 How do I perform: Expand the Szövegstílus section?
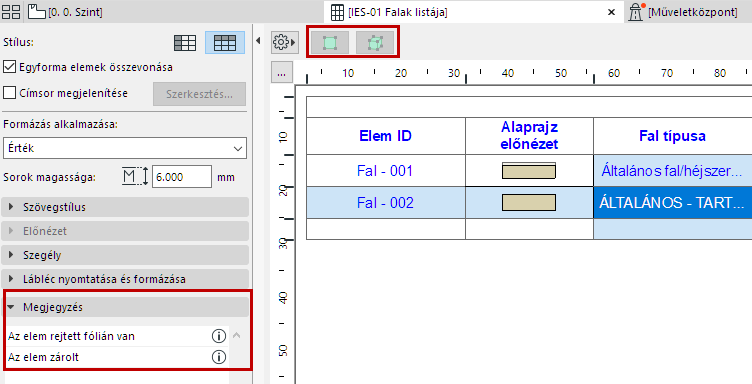pos(126,207)
